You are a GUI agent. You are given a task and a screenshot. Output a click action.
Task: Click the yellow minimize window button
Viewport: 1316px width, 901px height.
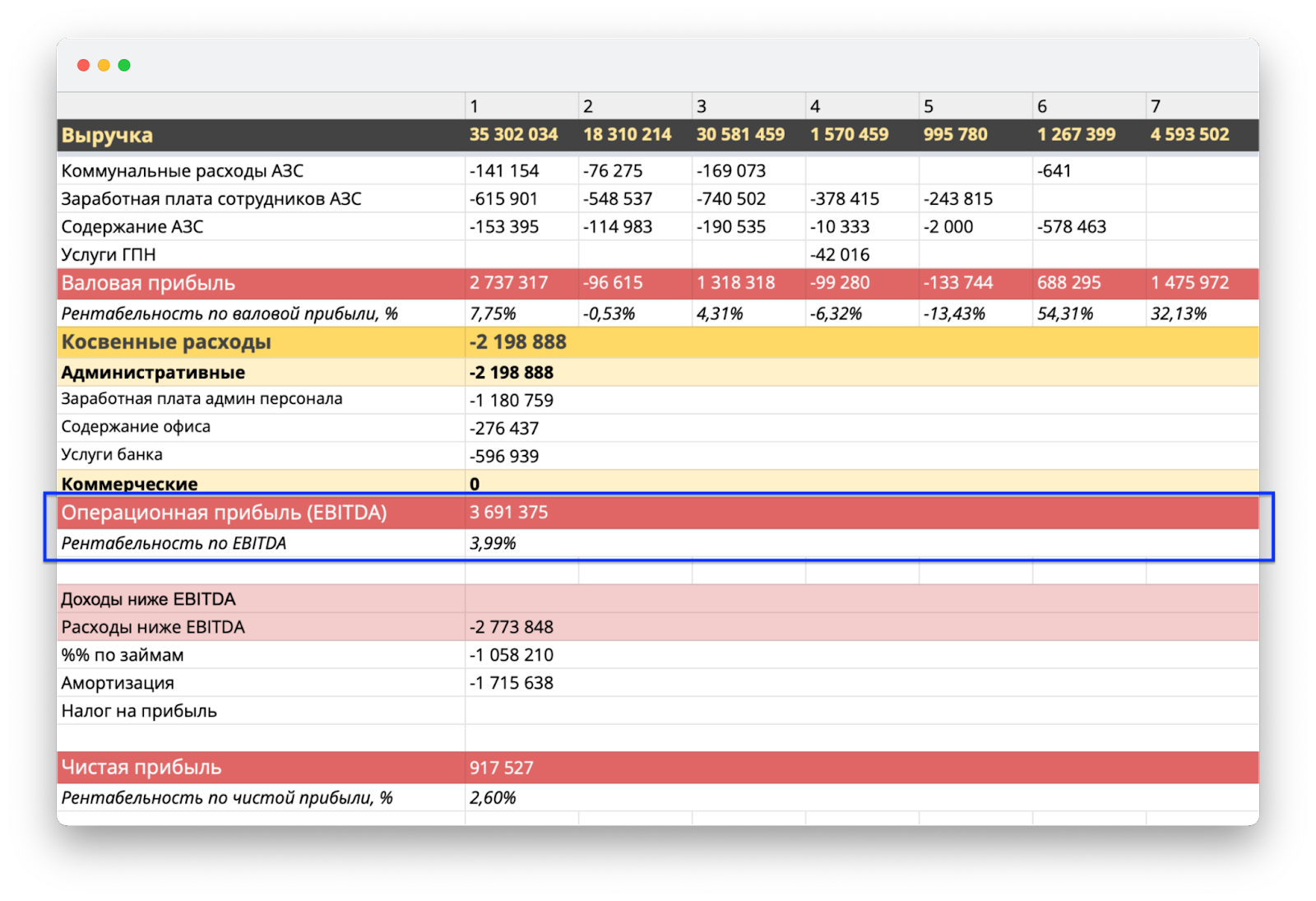(104, 65)
